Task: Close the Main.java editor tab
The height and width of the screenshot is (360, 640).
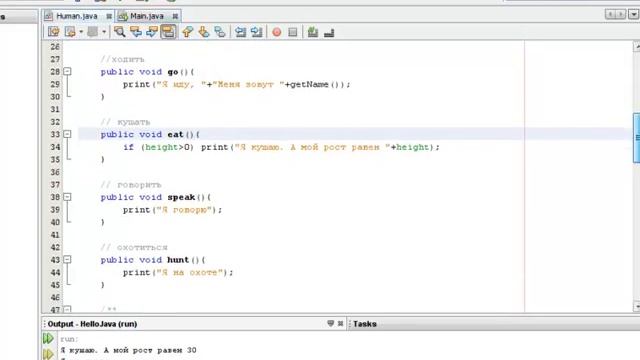Action: coord(175,16)
